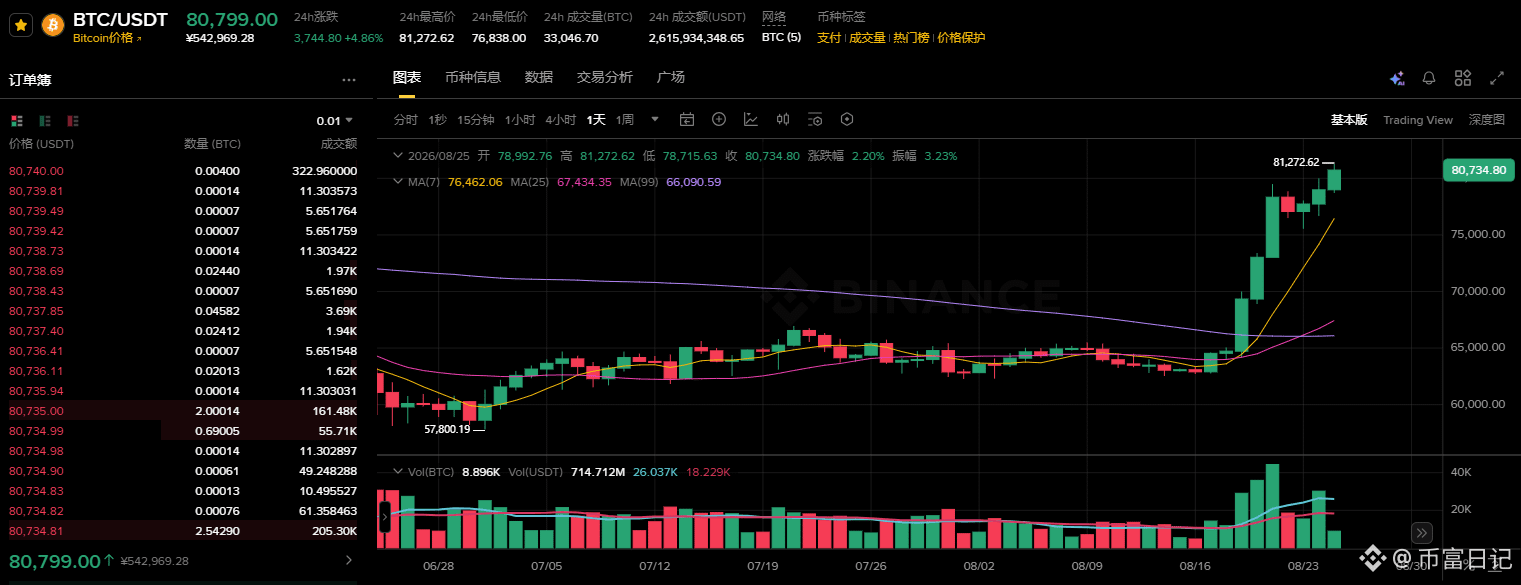The height and width of the screenshot is (585, 1521).
Task: Click the 57,800.19 low price marker
Action: point(446,428)
